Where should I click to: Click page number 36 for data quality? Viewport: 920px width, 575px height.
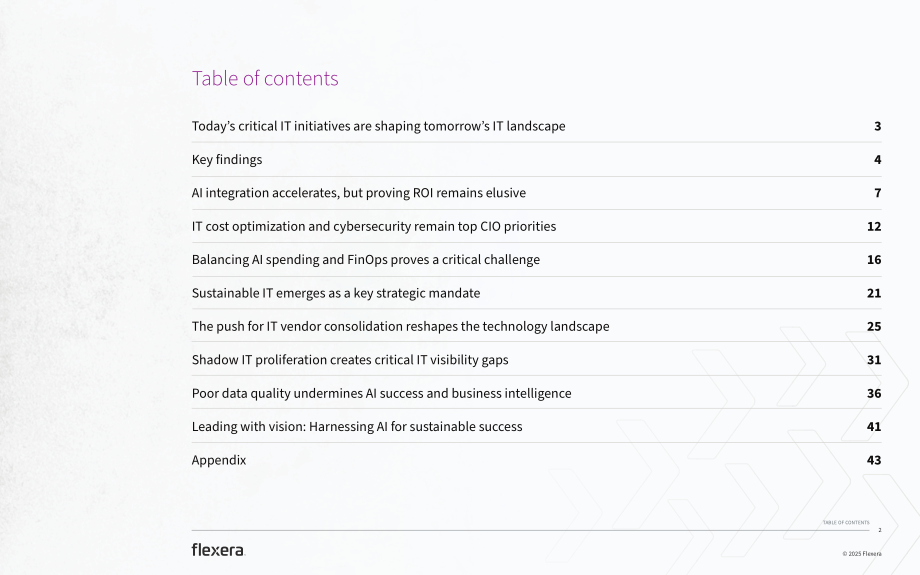(874, 394)
